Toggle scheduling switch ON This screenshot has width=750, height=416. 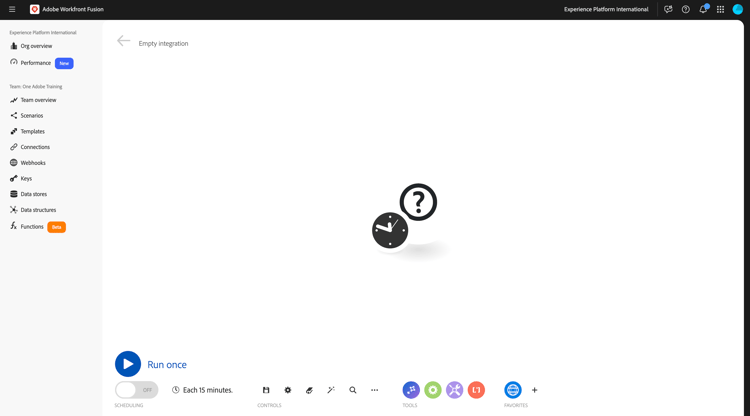click(136, 390)
